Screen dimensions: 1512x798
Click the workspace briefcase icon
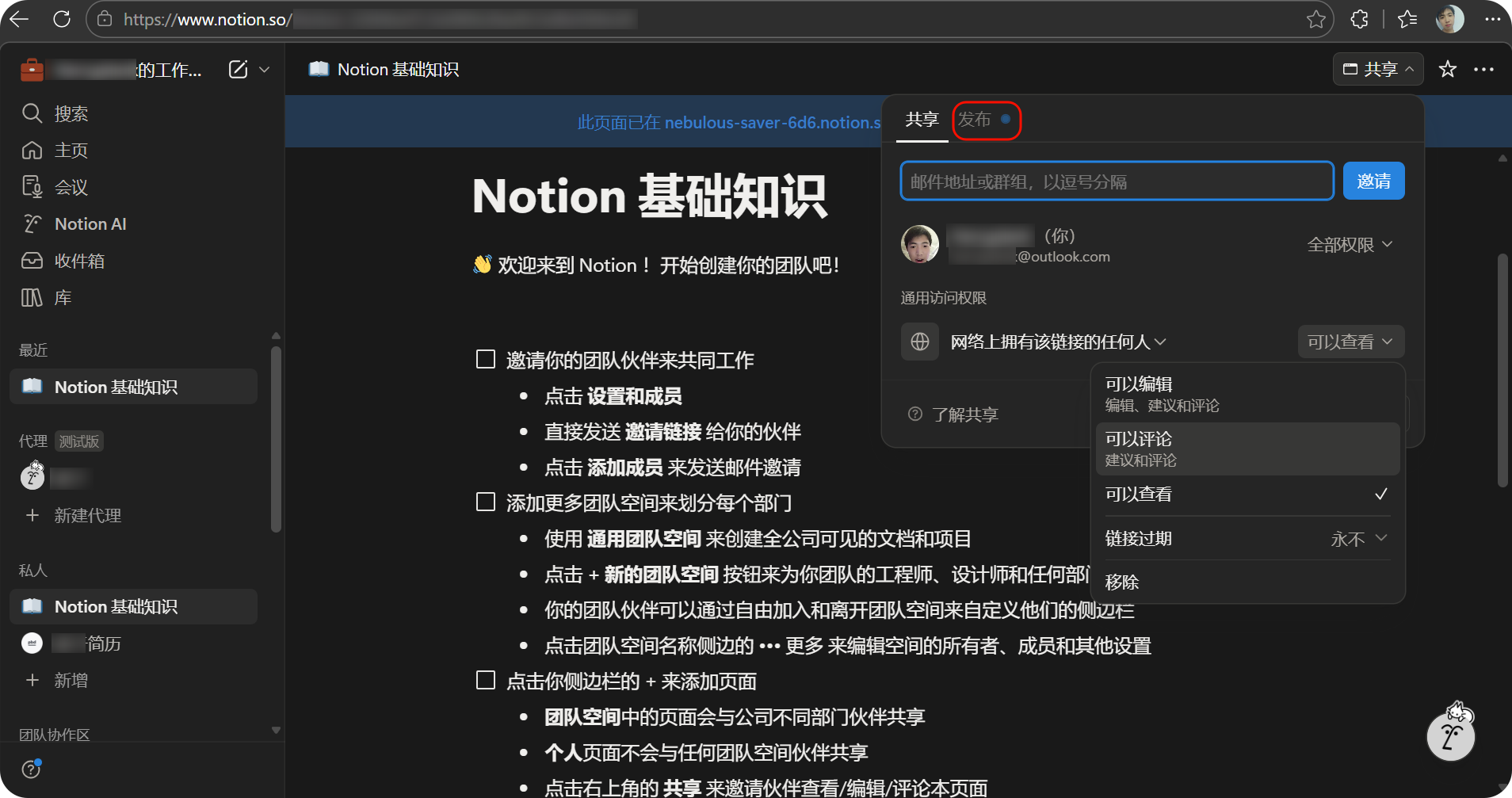tap(32, 70)
